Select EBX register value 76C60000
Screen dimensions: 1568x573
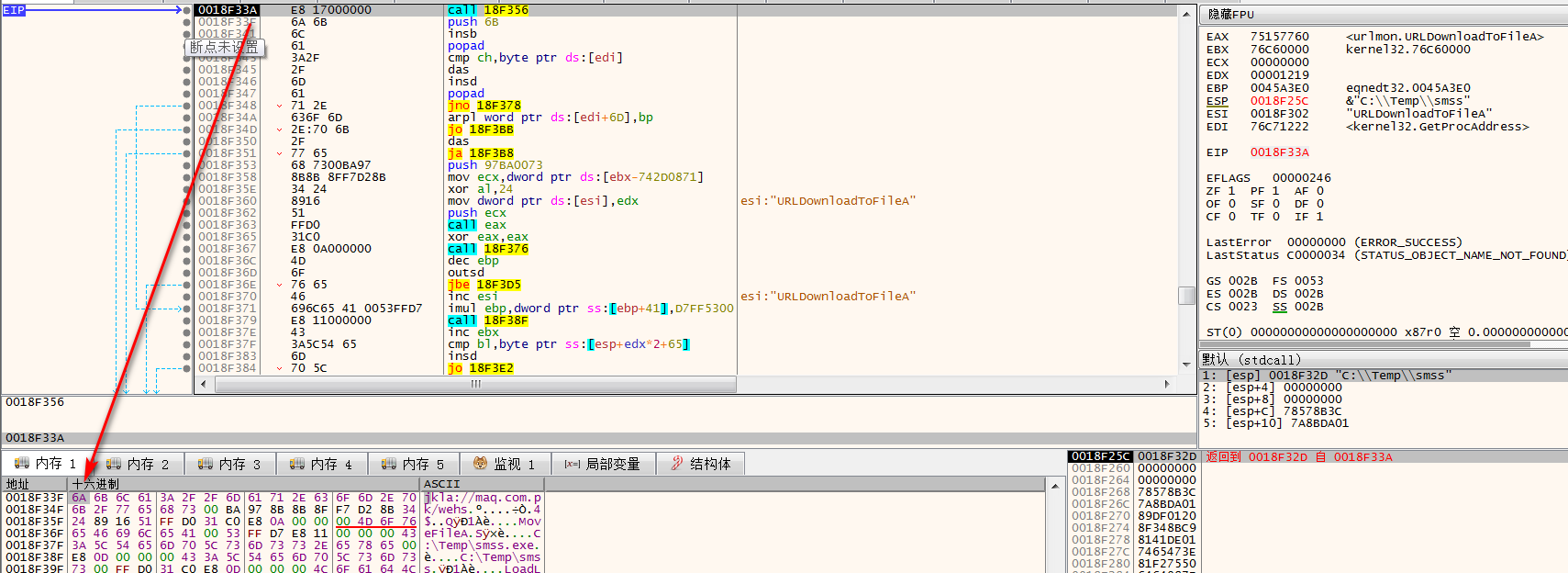(1280, 50)
